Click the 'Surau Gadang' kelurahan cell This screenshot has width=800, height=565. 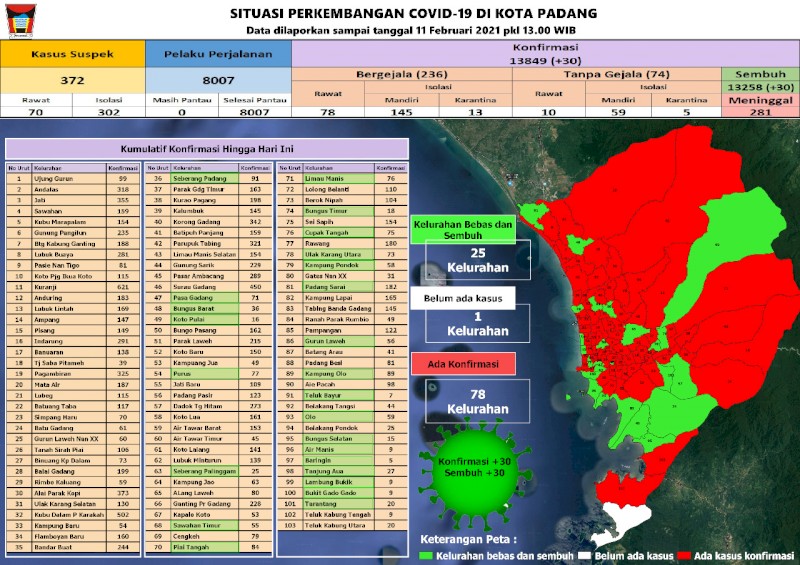tap(205, 287)
